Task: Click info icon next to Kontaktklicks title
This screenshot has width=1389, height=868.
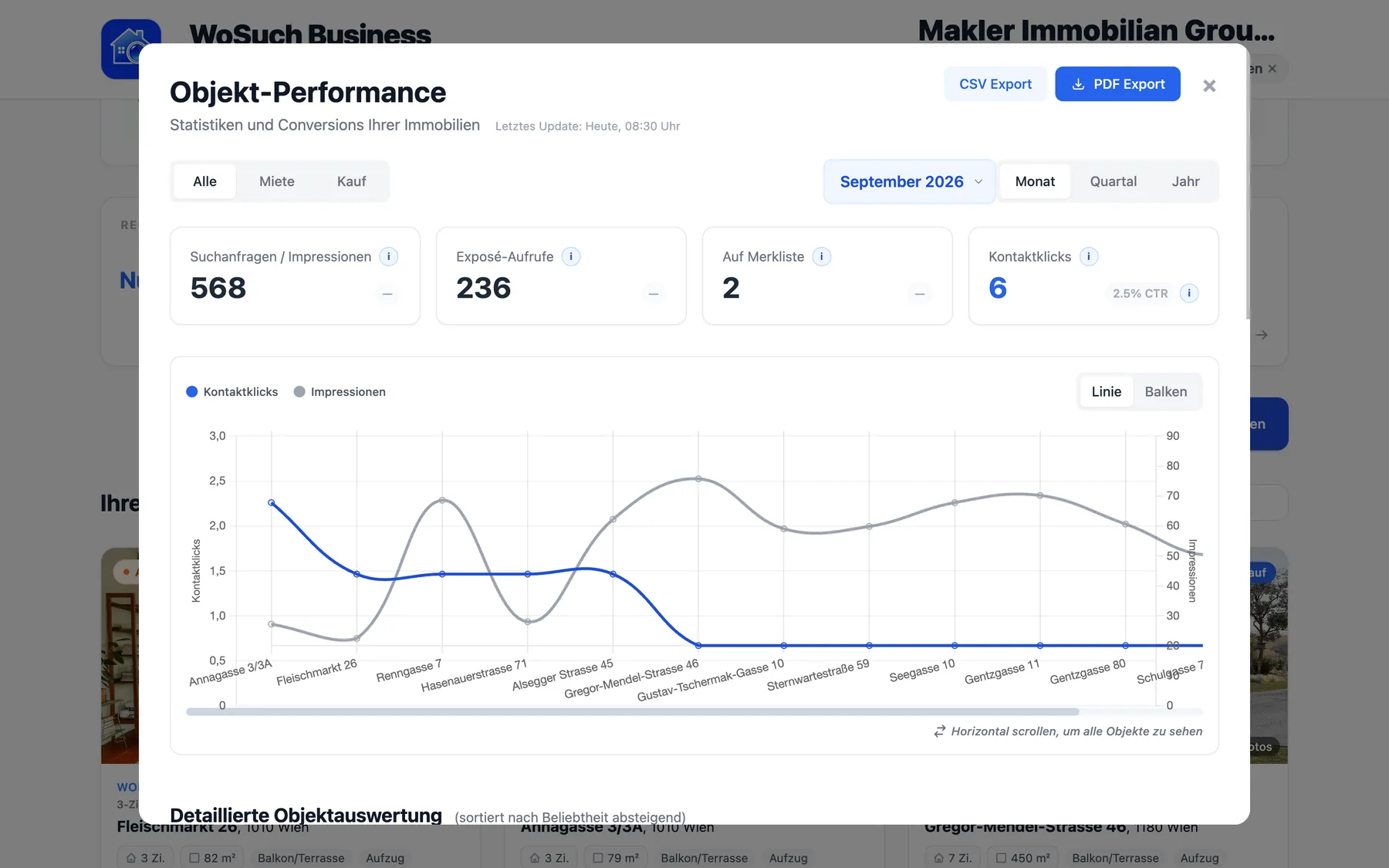Action: (1089, 257)
